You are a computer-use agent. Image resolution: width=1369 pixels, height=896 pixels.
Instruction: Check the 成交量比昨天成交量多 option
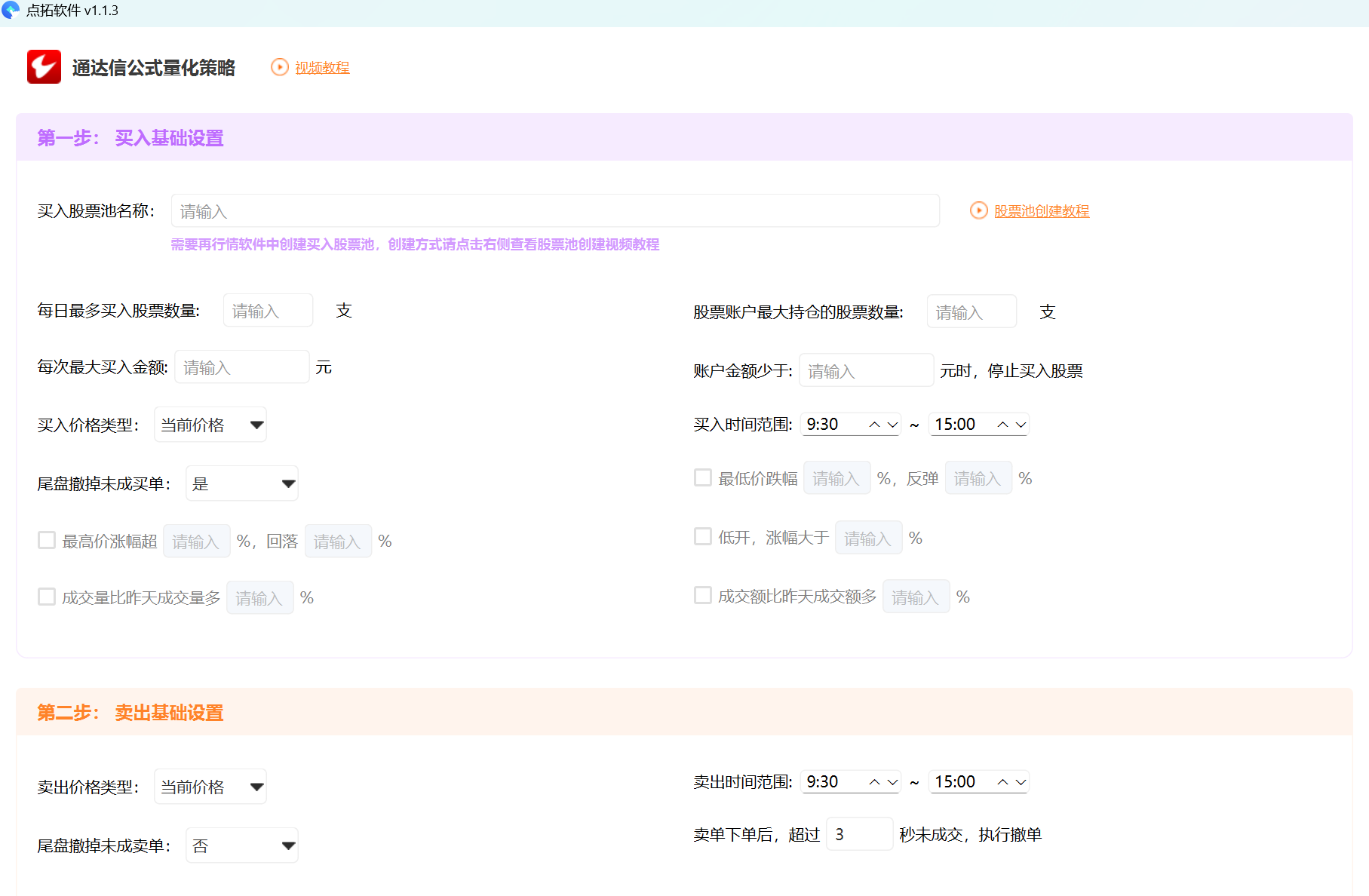tap(47, 597)
